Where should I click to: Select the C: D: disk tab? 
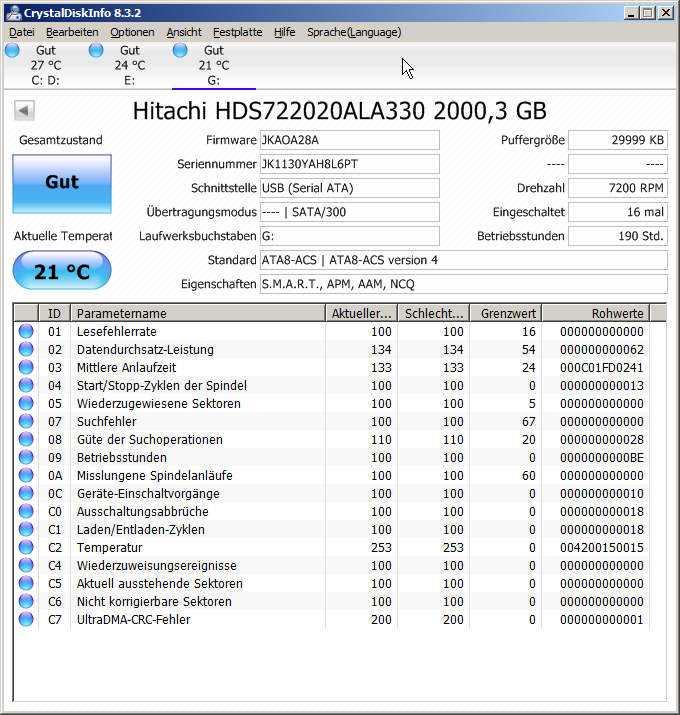click(x=46, y=66)
